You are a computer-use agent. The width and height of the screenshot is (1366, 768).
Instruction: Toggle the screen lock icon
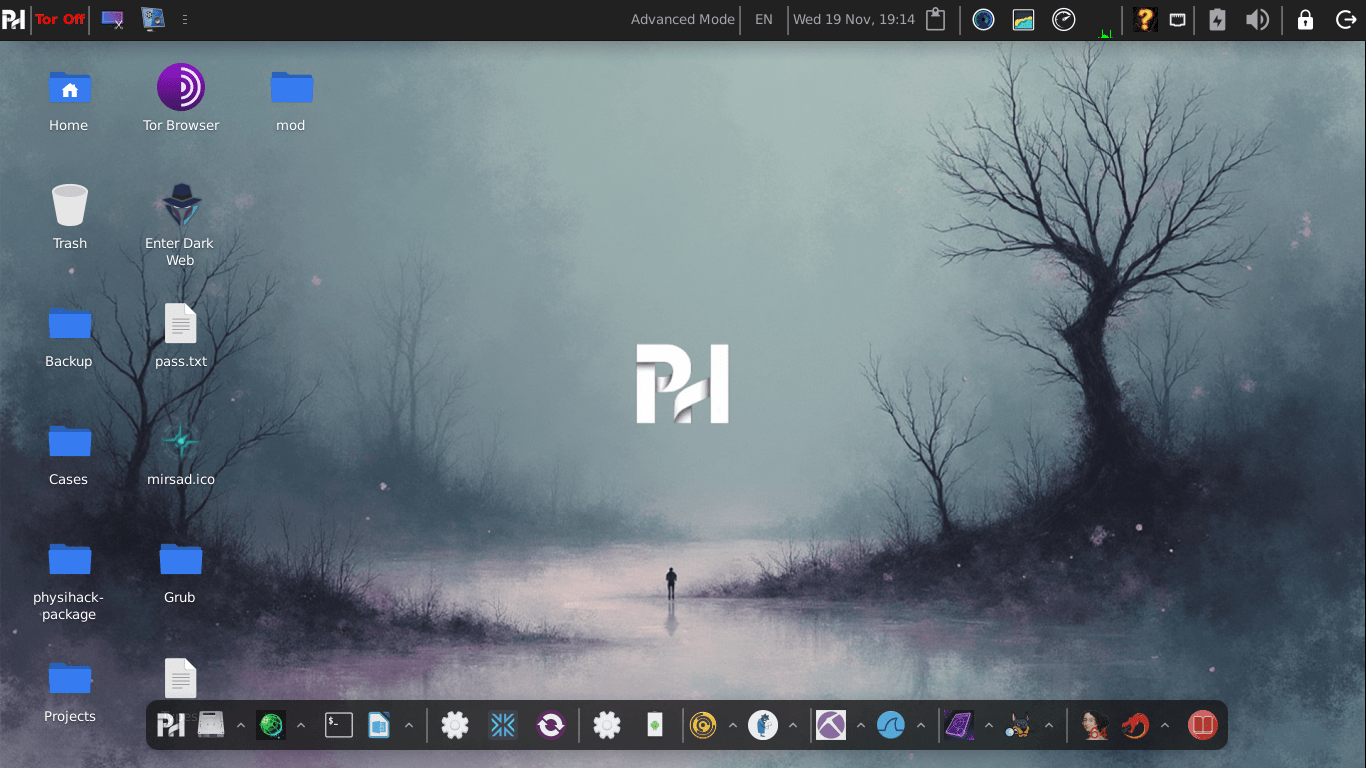[x=1305, y=19]
